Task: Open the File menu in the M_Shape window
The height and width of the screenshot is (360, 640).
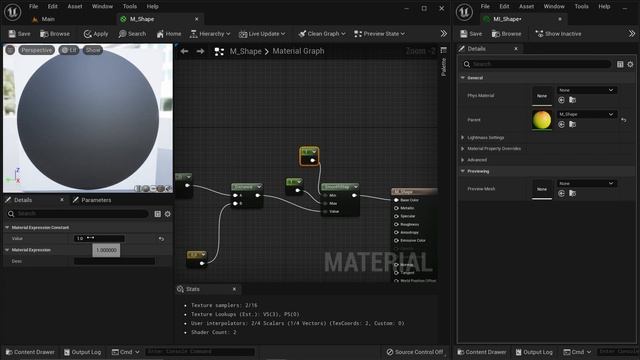Action: click(33, 7)
